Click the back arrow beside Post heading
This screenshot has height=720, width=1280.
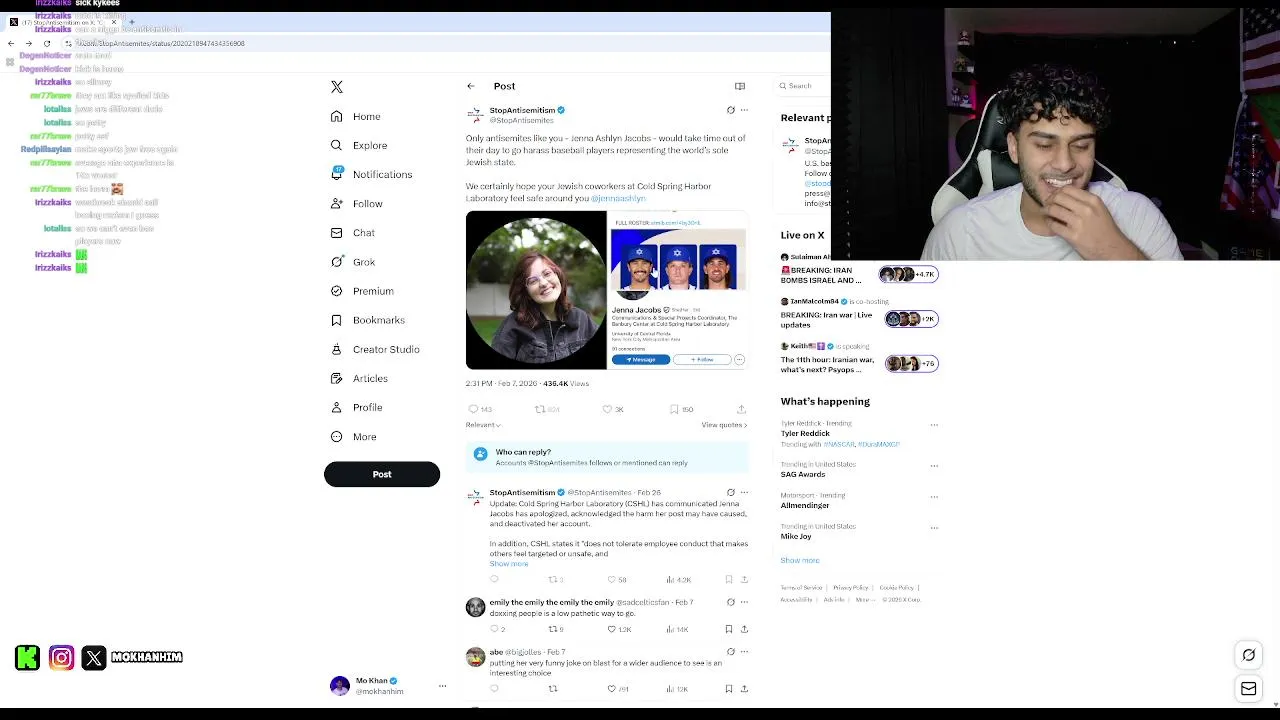click(471, 86)
